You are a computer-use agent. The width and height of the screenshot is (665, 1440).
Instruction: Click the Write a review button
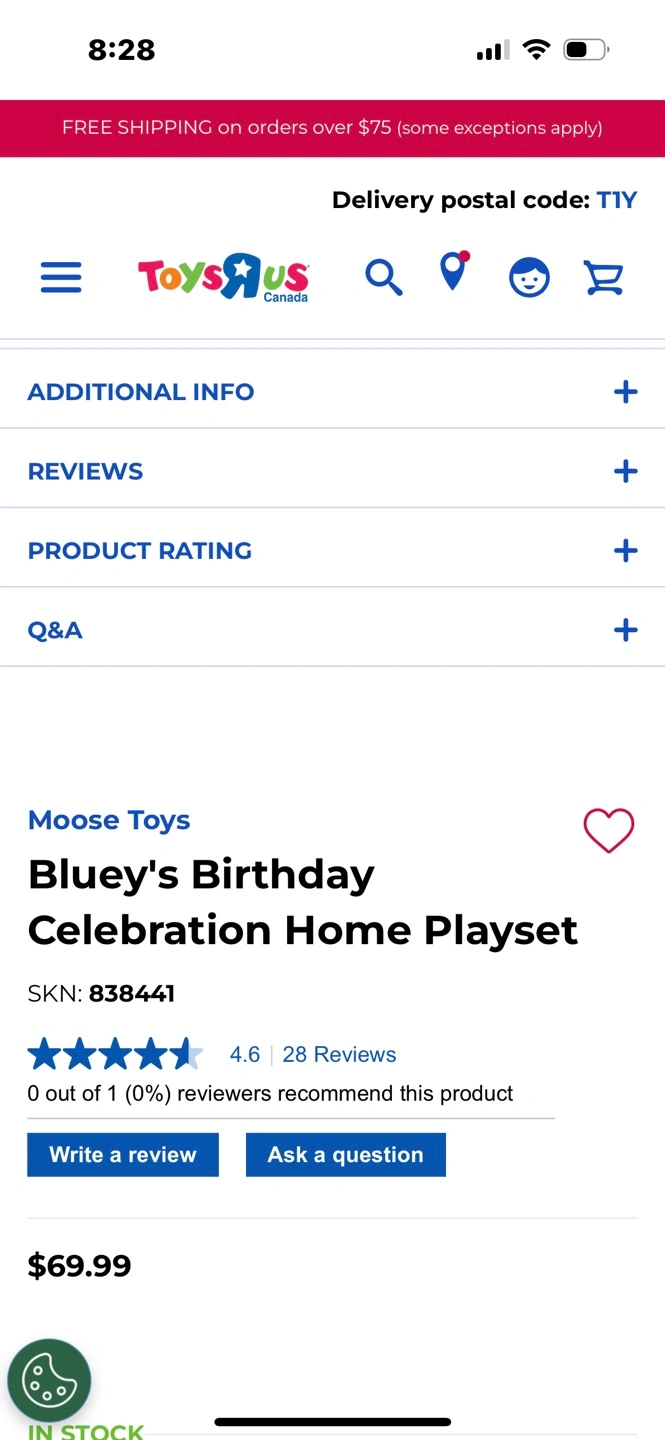[123, 1155]
